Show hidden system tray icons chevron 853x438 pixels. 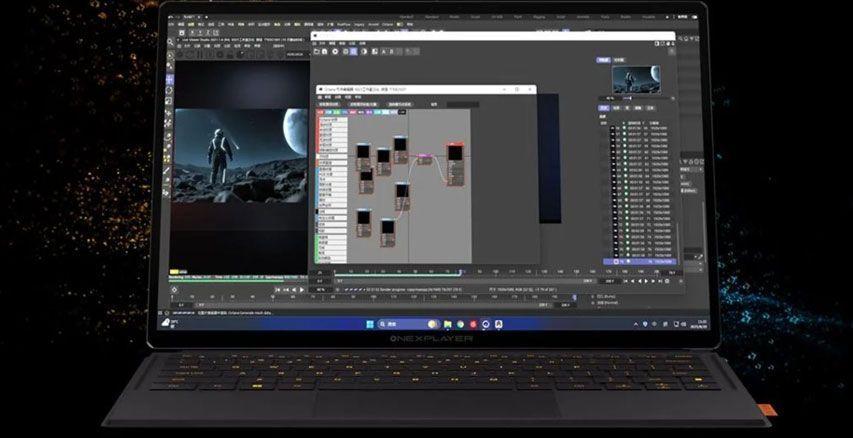[x=636, y=324]
